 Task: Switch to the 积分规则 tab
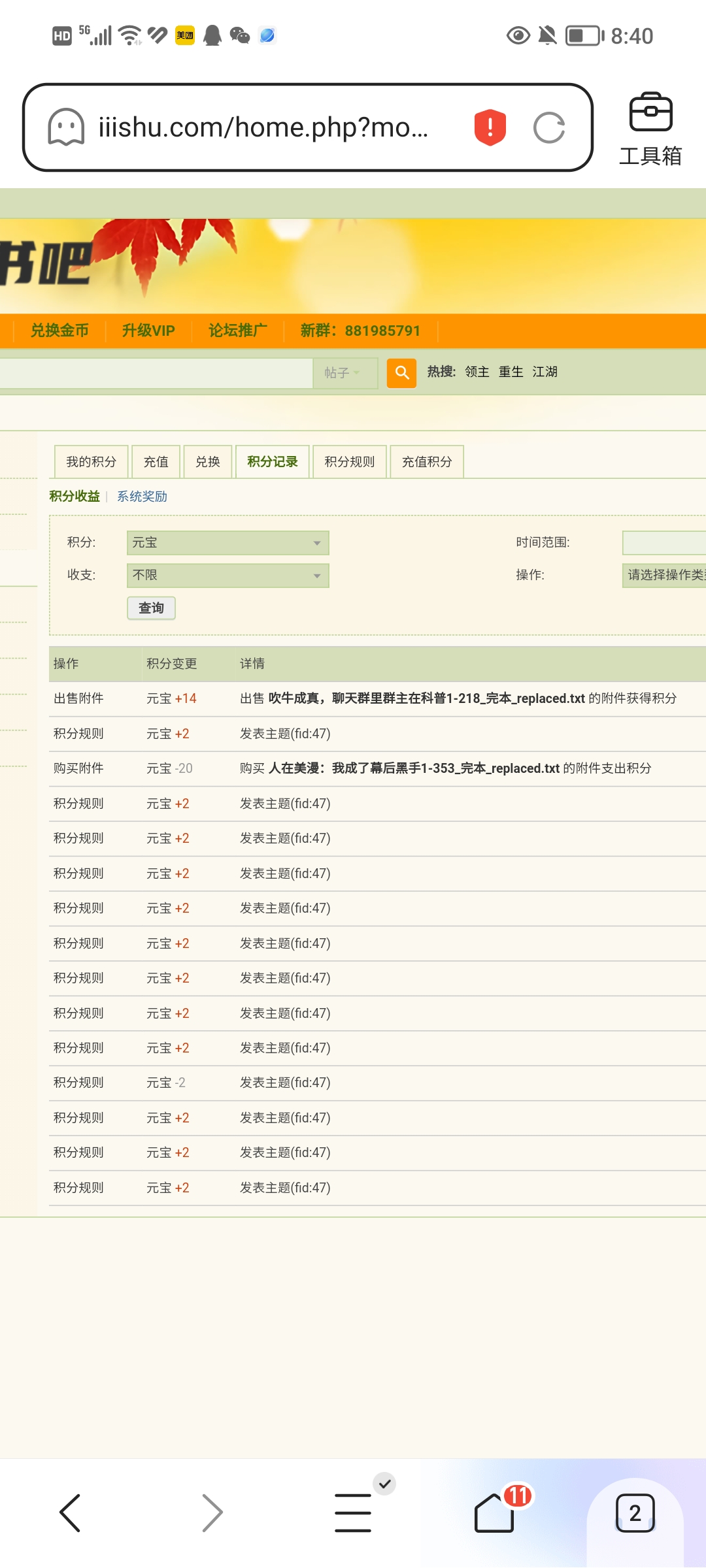pyautogui.click(x=350, y=462)
